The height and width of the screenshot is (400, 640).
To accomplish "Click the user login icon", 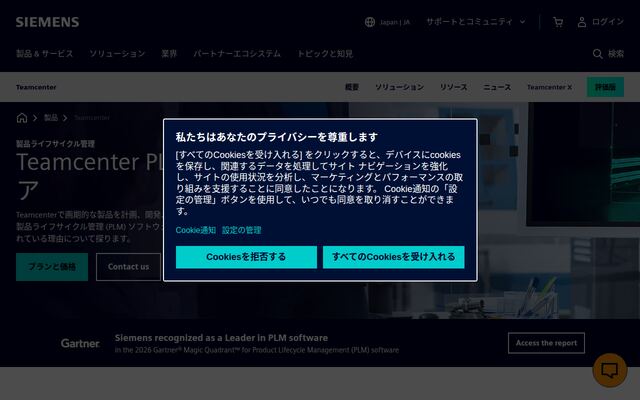I will [x=582, y=22].
